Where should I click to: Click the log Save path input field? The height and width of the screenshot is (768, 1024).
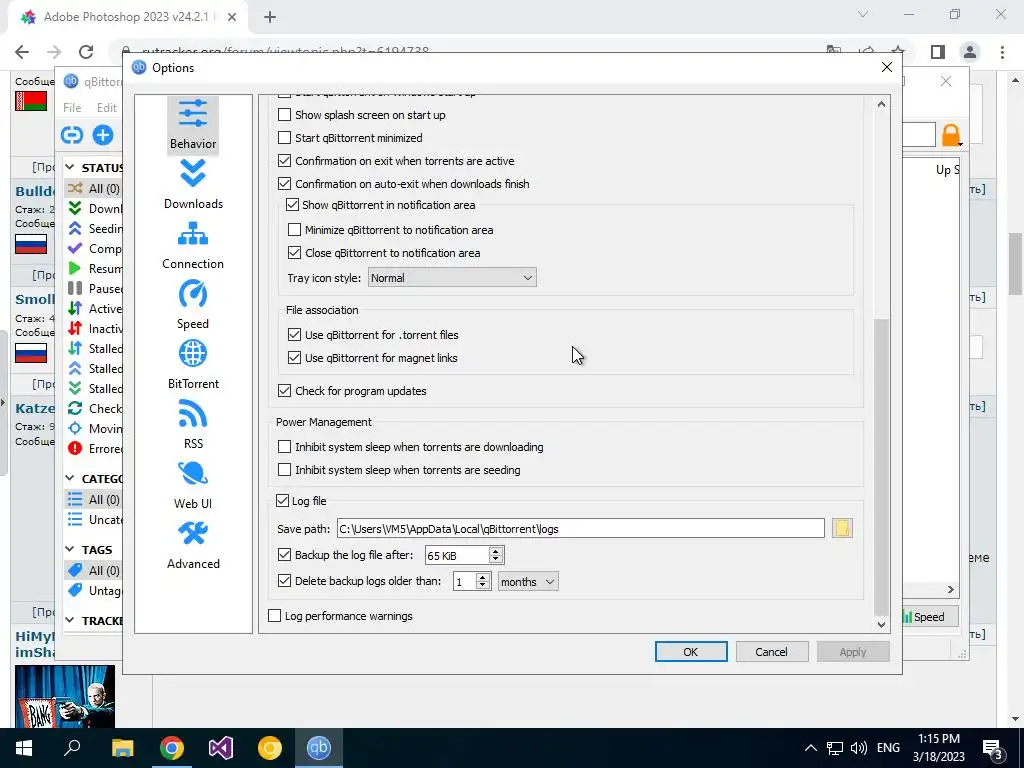[581, 528]
